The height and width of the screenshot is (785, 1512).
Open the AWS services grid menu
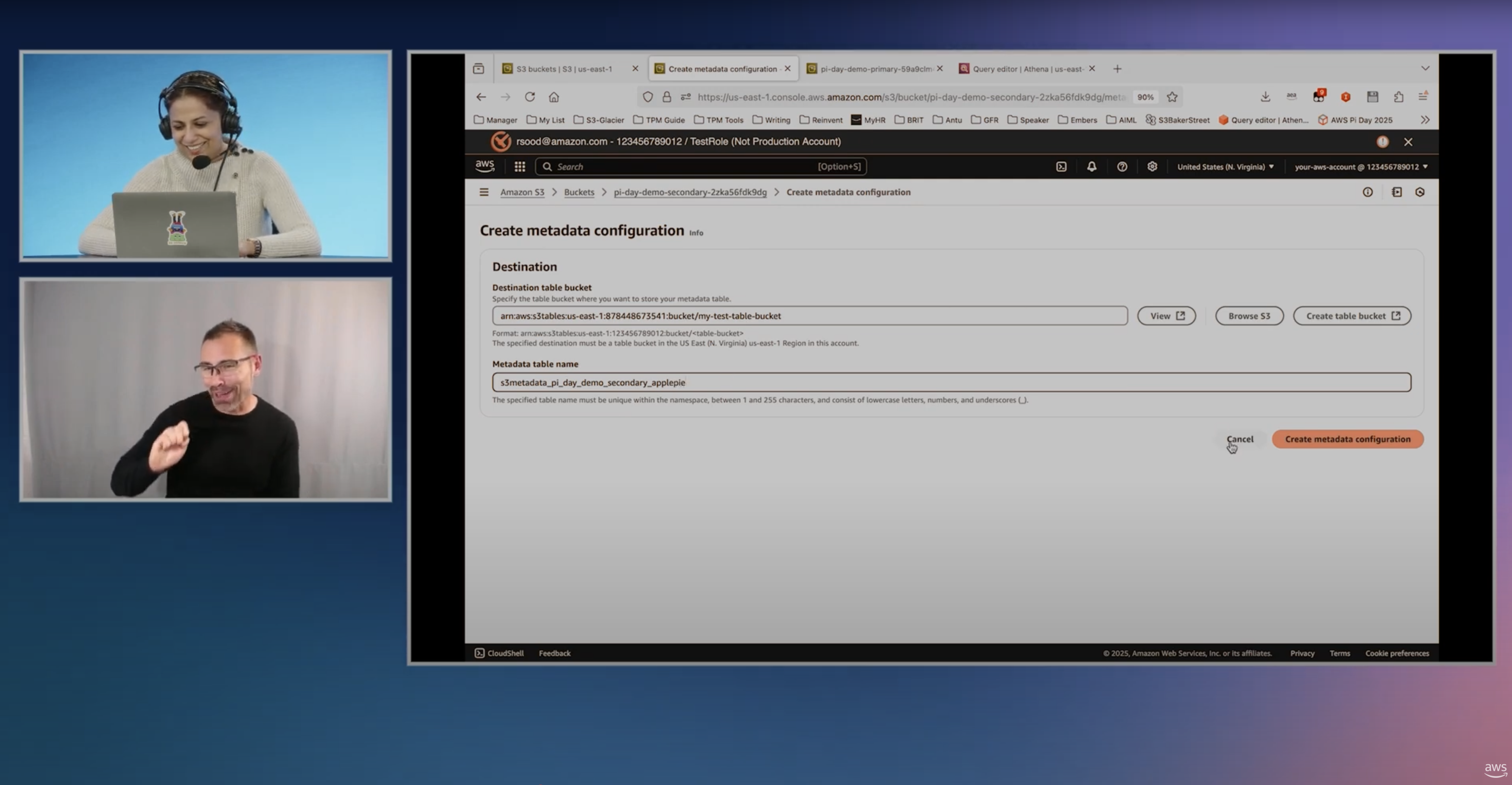click(519, 166)
